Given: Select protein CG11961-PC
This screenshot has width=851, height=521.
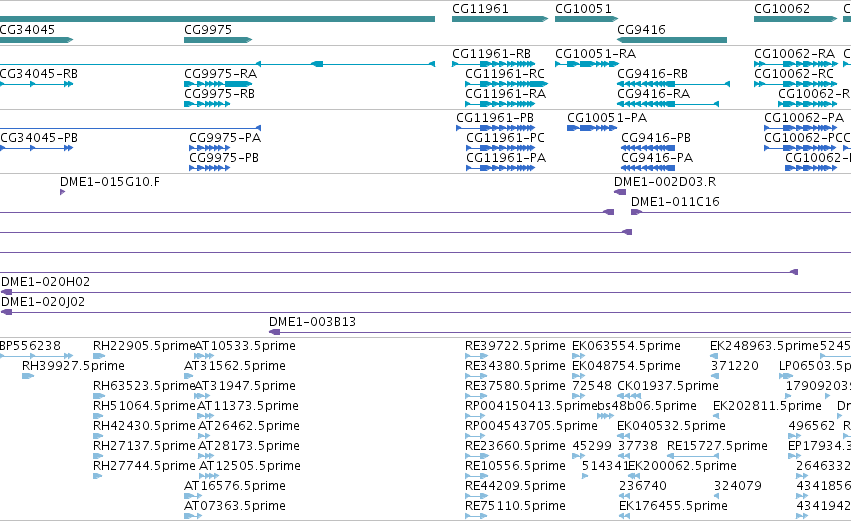Looking at the screenshot, I should (505, 138).
